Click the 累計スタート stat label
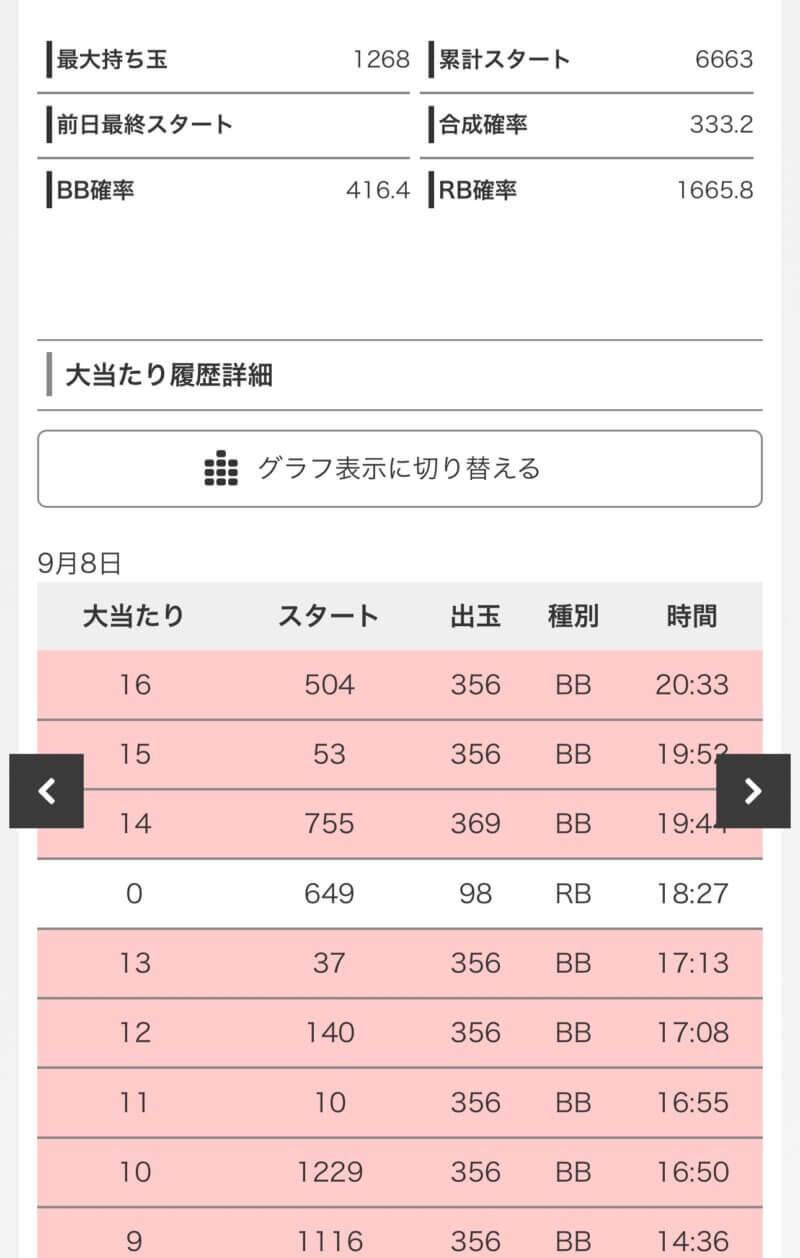Screen dimensions: 800x1258 click(x=504, y=60)
